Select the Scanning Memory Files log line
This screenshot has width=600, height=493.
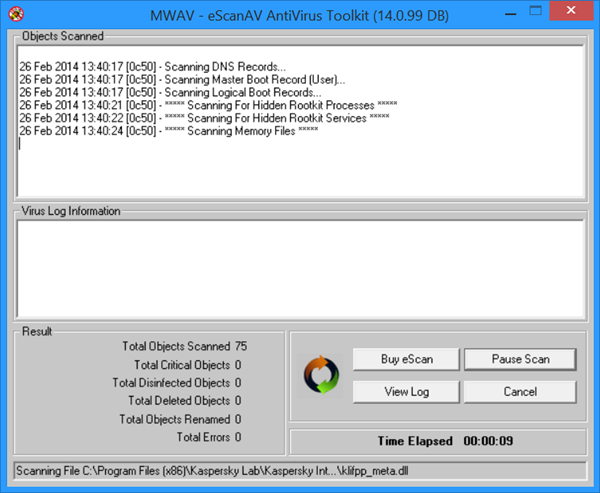pos(169,131)
